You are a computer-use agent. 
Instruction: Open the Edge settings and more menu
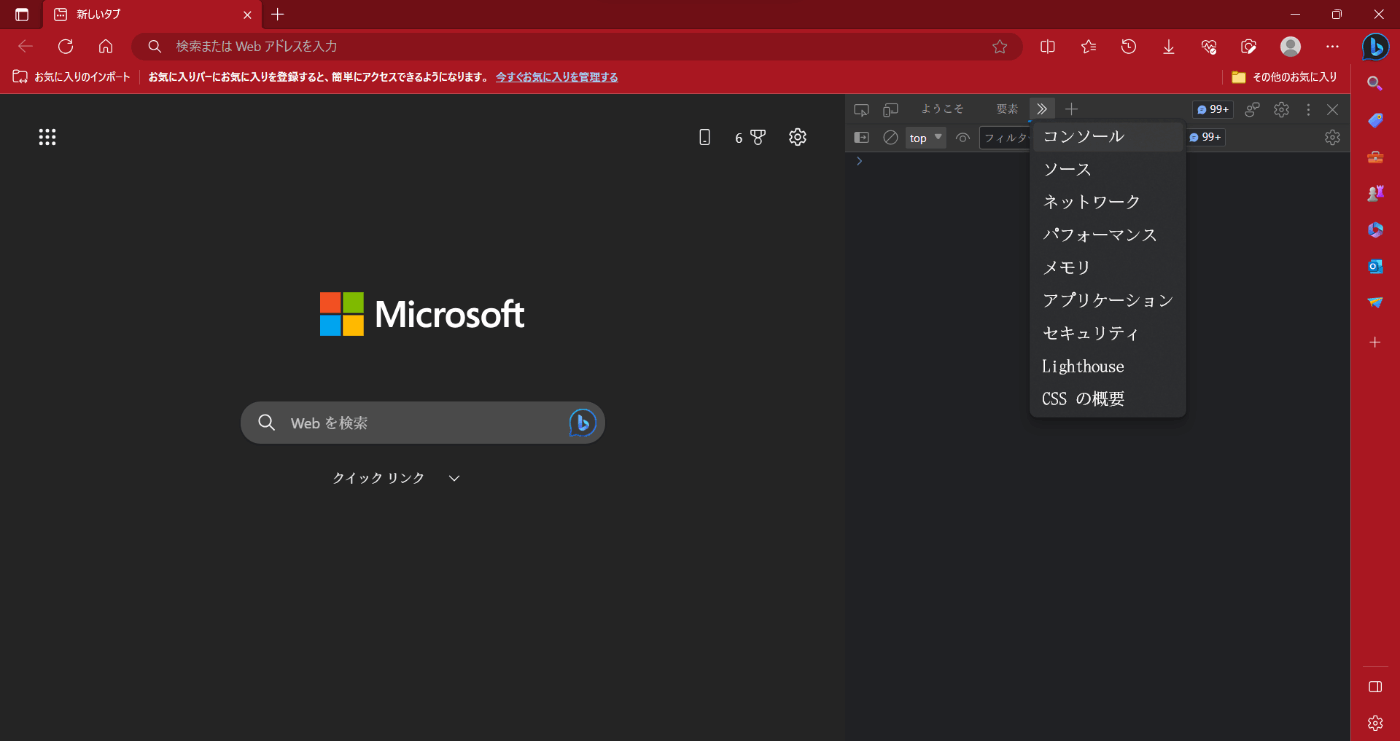pyautogui.click(x=1332, y=46)
